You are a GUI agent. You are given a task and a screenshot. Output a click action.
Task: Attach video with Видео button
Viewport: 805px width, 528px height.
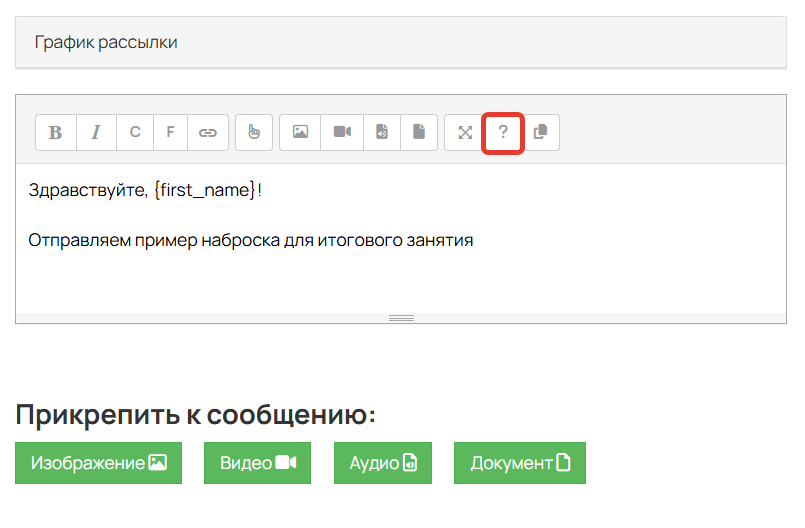257,463
